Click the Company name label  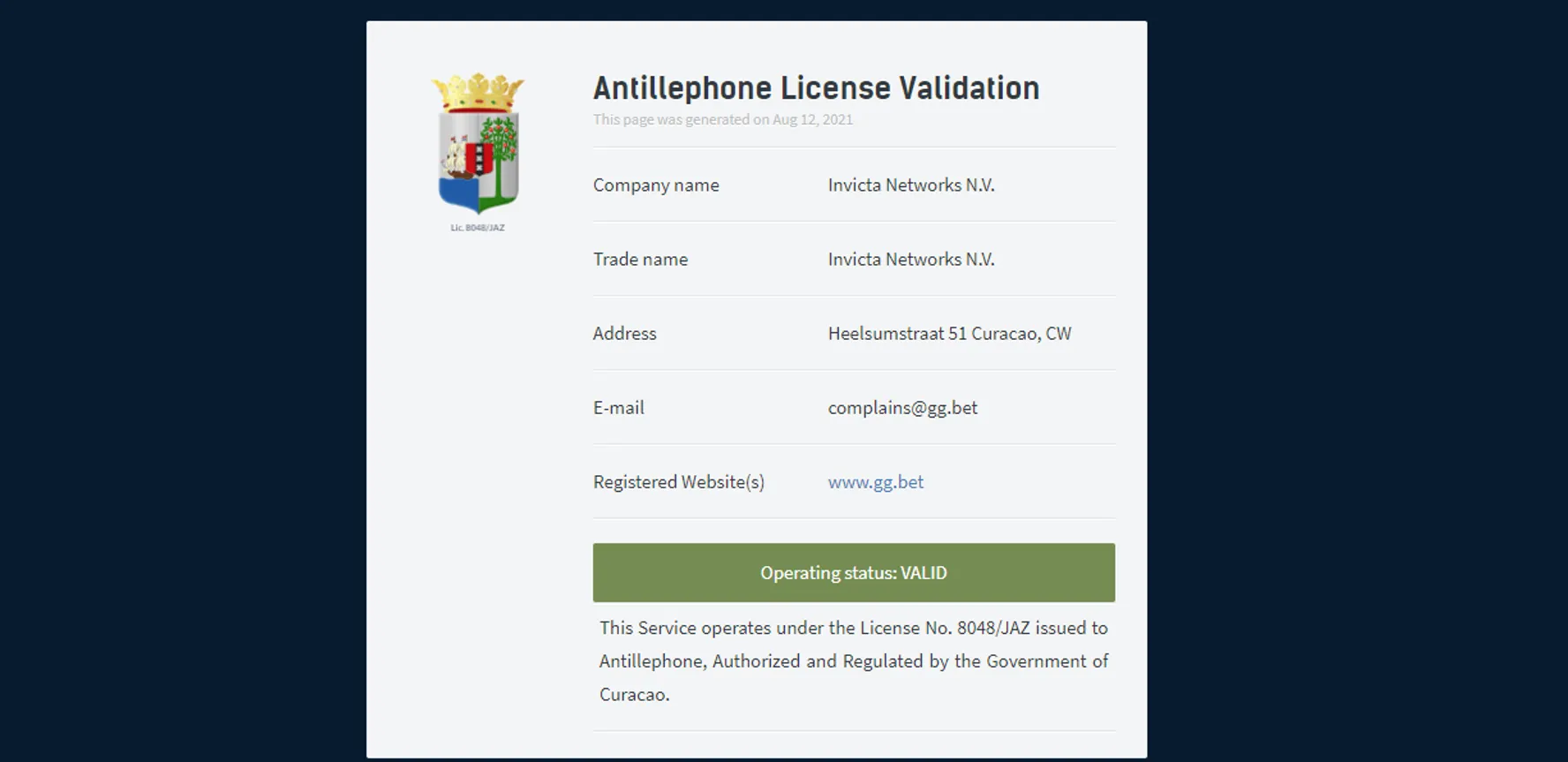click(x=656, y=185)
